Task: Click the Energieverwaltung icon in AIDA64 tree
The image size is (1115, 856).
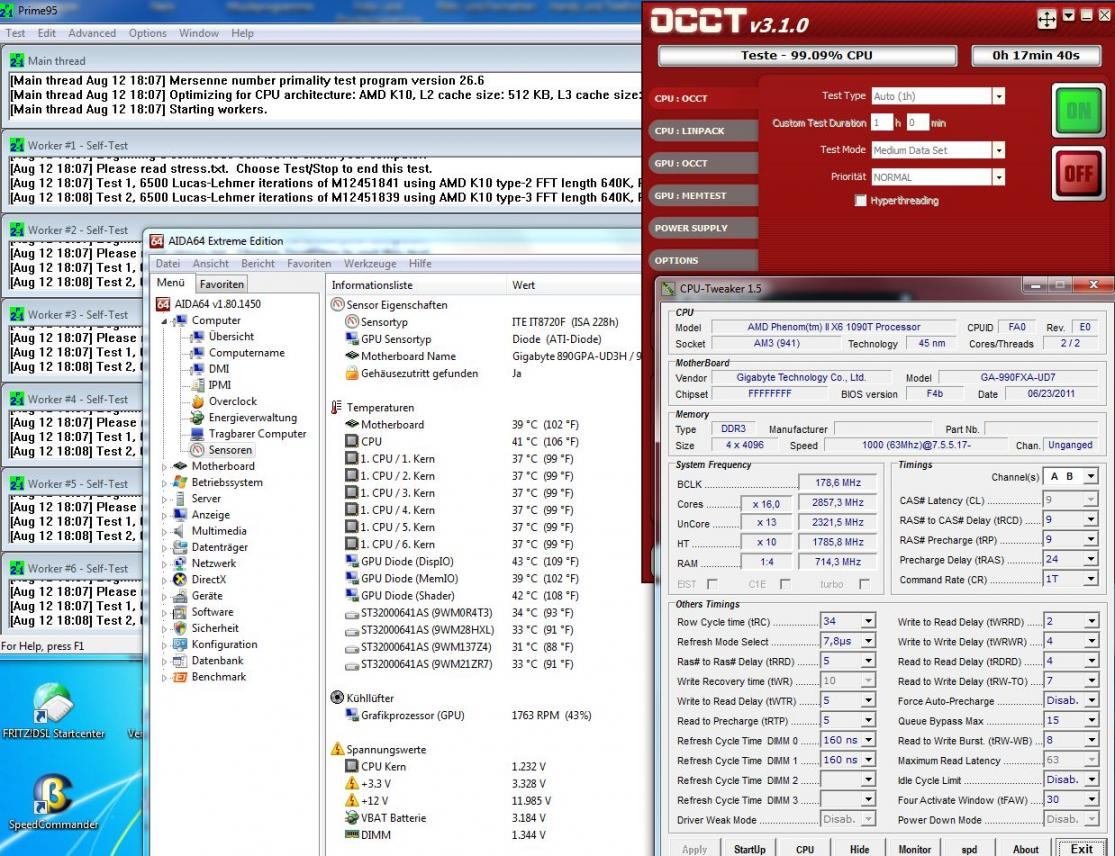Action: click(x=197, y=418)
